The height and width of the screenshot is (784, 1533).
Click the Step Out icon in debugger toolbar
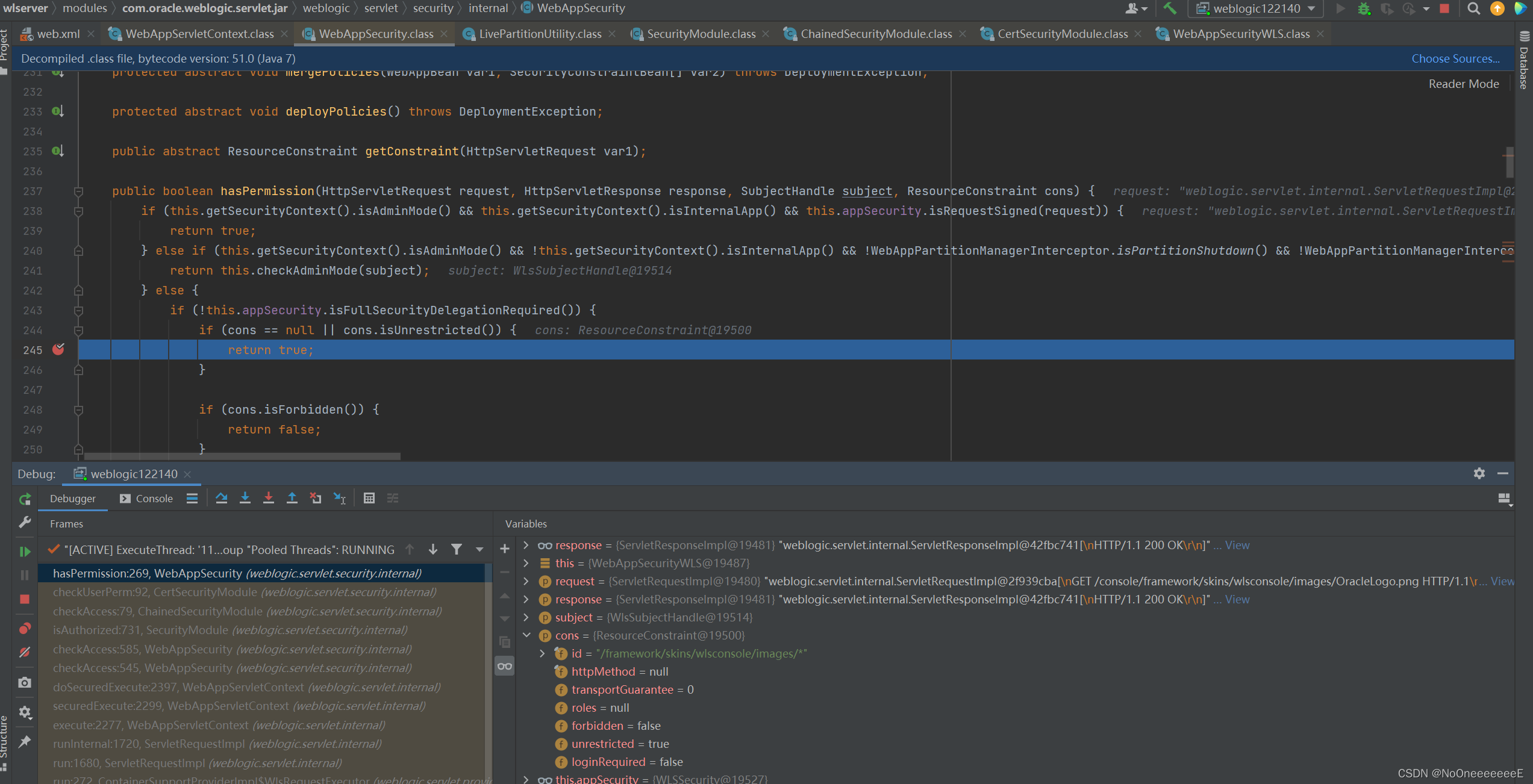click(x=291, y=498)
